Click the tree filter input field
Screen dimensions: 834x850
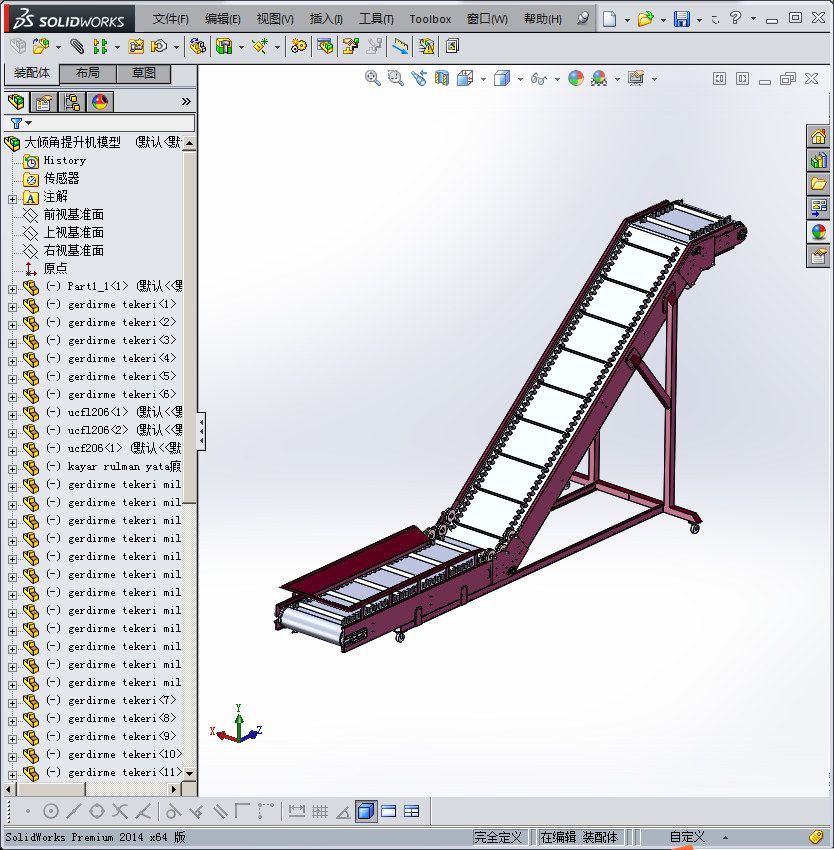(x=99, y=123)
